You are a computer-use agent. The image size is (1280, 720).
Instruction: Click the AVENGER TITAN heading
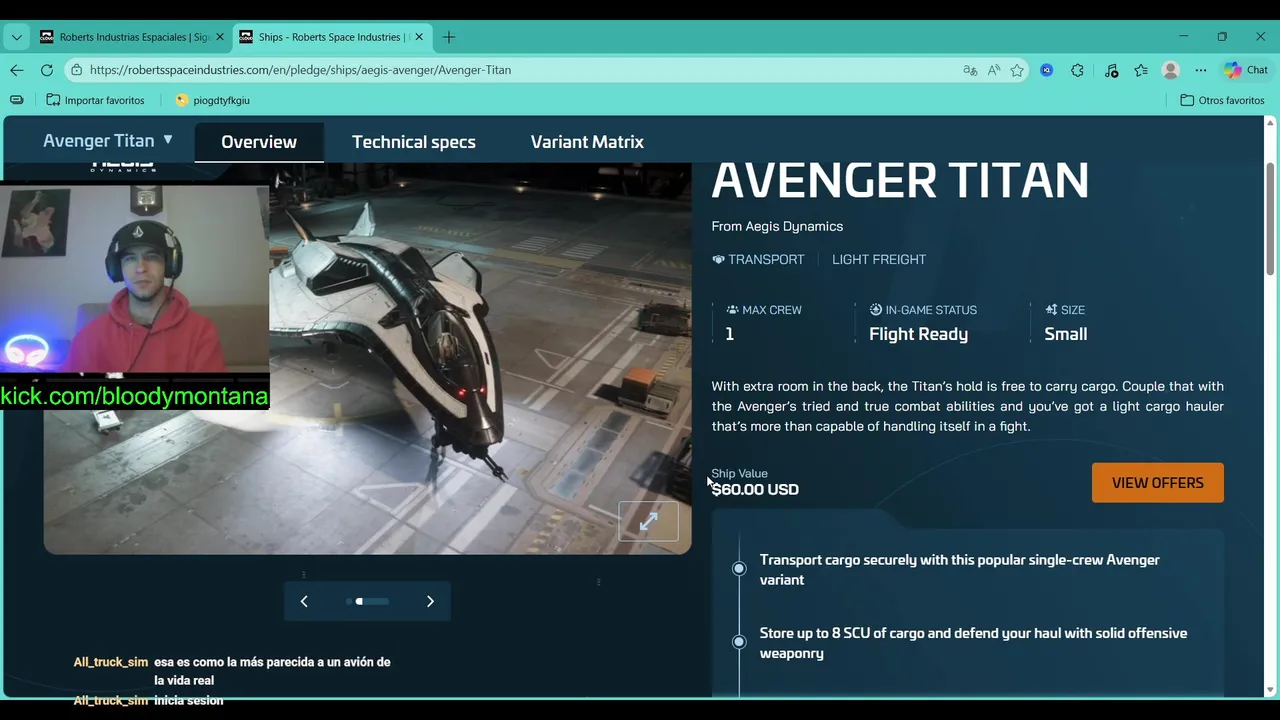(x=900, y=180)
